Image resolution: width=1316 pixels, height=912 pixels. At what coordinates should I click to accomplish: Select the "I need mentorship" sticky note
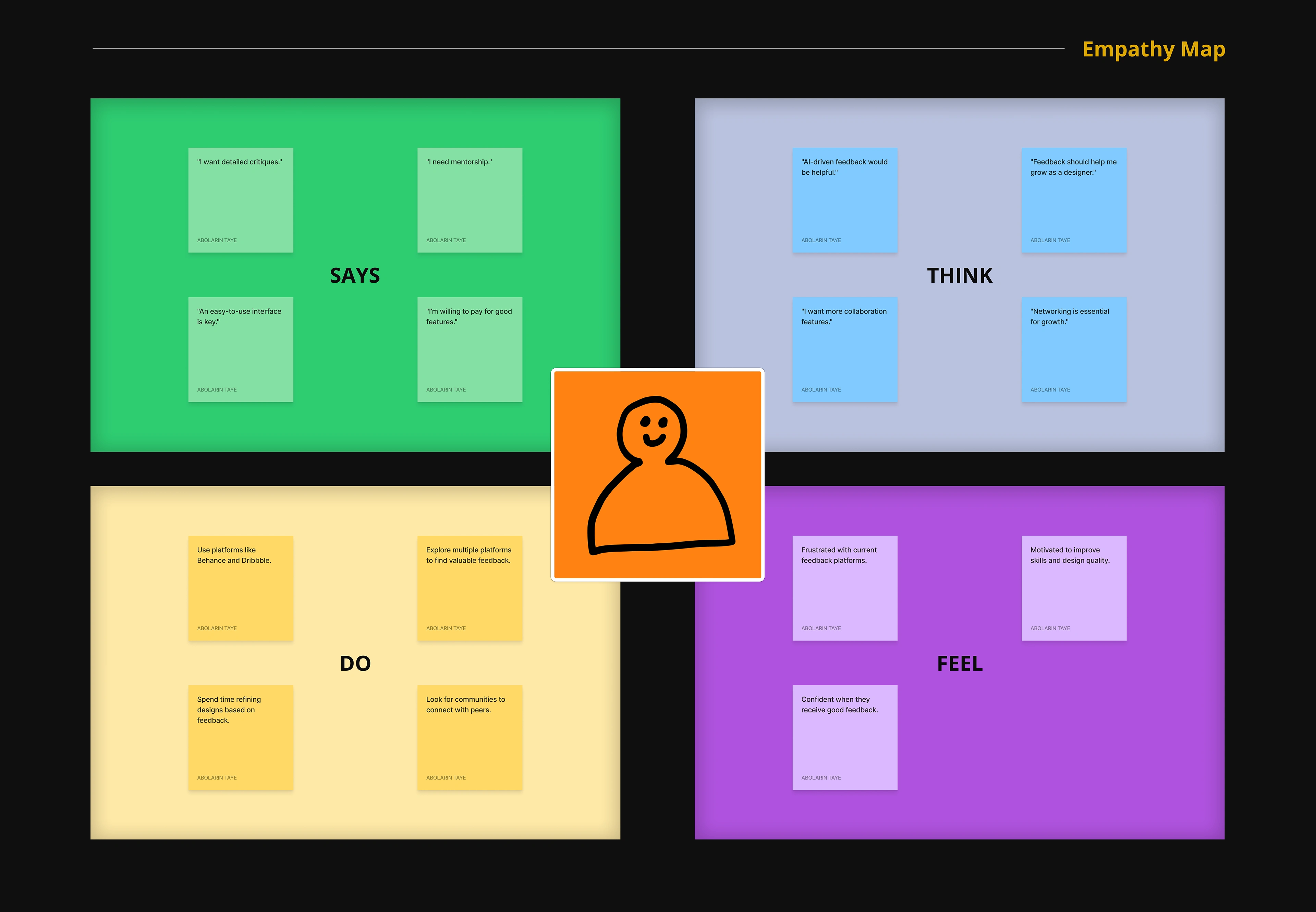coord(470,200)
